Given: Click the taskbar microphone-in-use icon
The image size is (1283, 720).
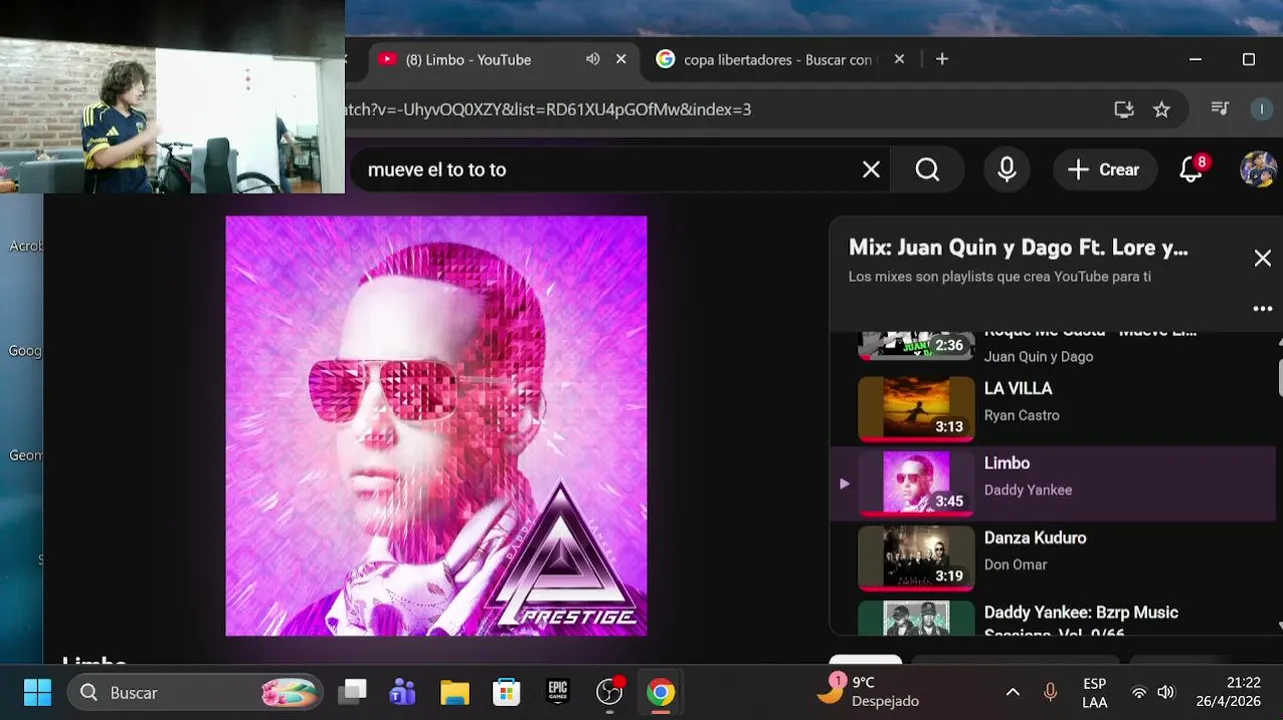Looking at the screenshot, I should pyautogui.click(x=1050, y=692).
